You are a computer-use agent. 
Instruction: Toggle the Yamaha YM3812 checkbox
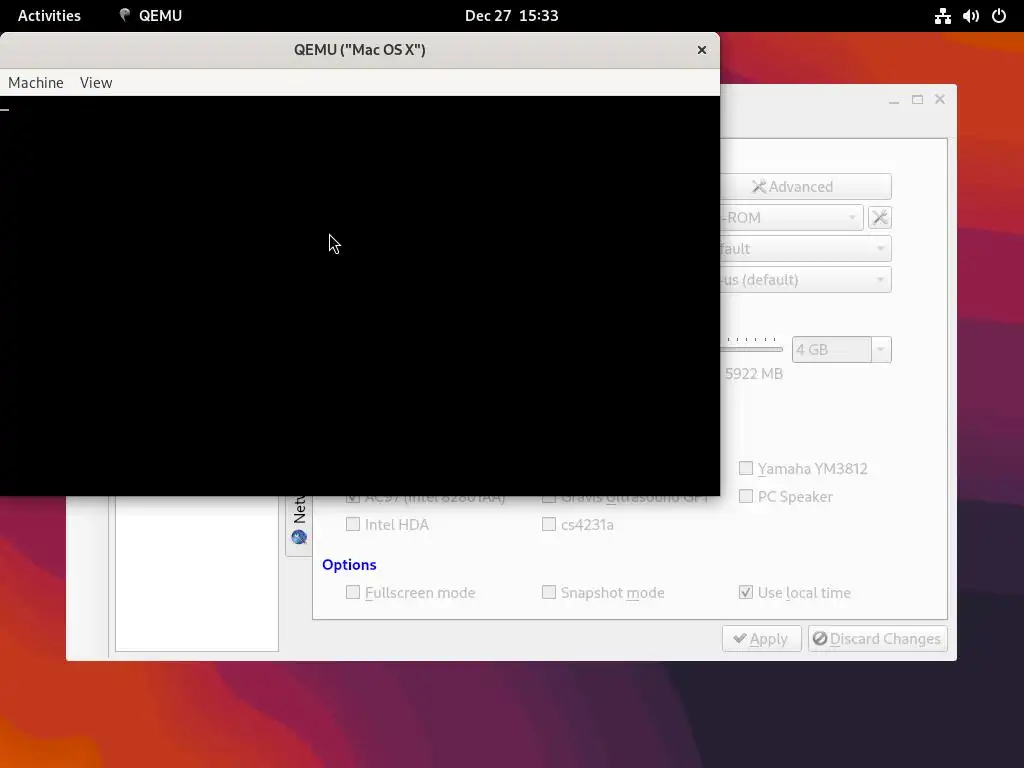click(745, 468)
